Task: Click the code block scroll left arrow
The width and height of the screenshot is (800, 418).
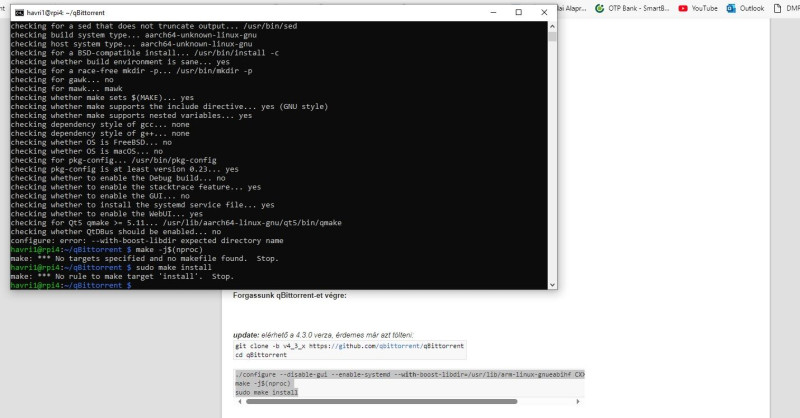Action: [x=240, y=402]
